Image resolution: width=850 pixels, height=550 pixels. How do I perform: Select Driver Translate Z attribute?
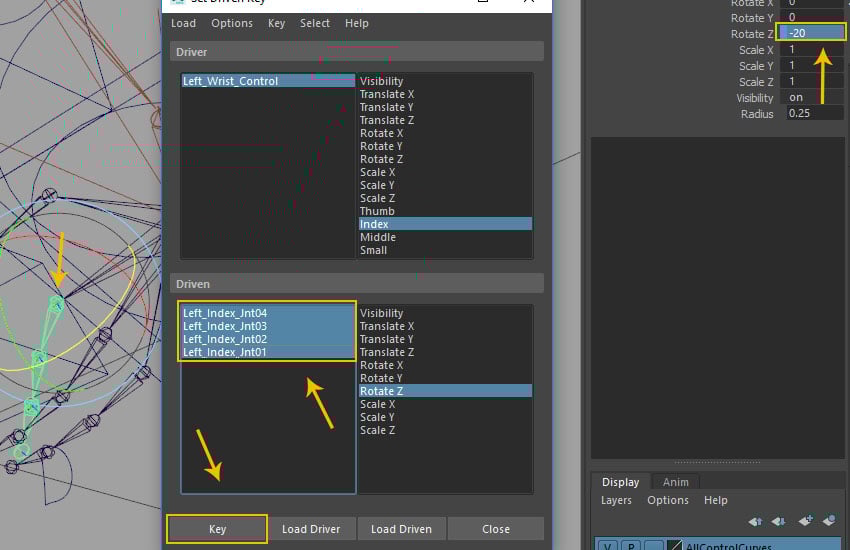pyautogui.click(x=445, y=120)
